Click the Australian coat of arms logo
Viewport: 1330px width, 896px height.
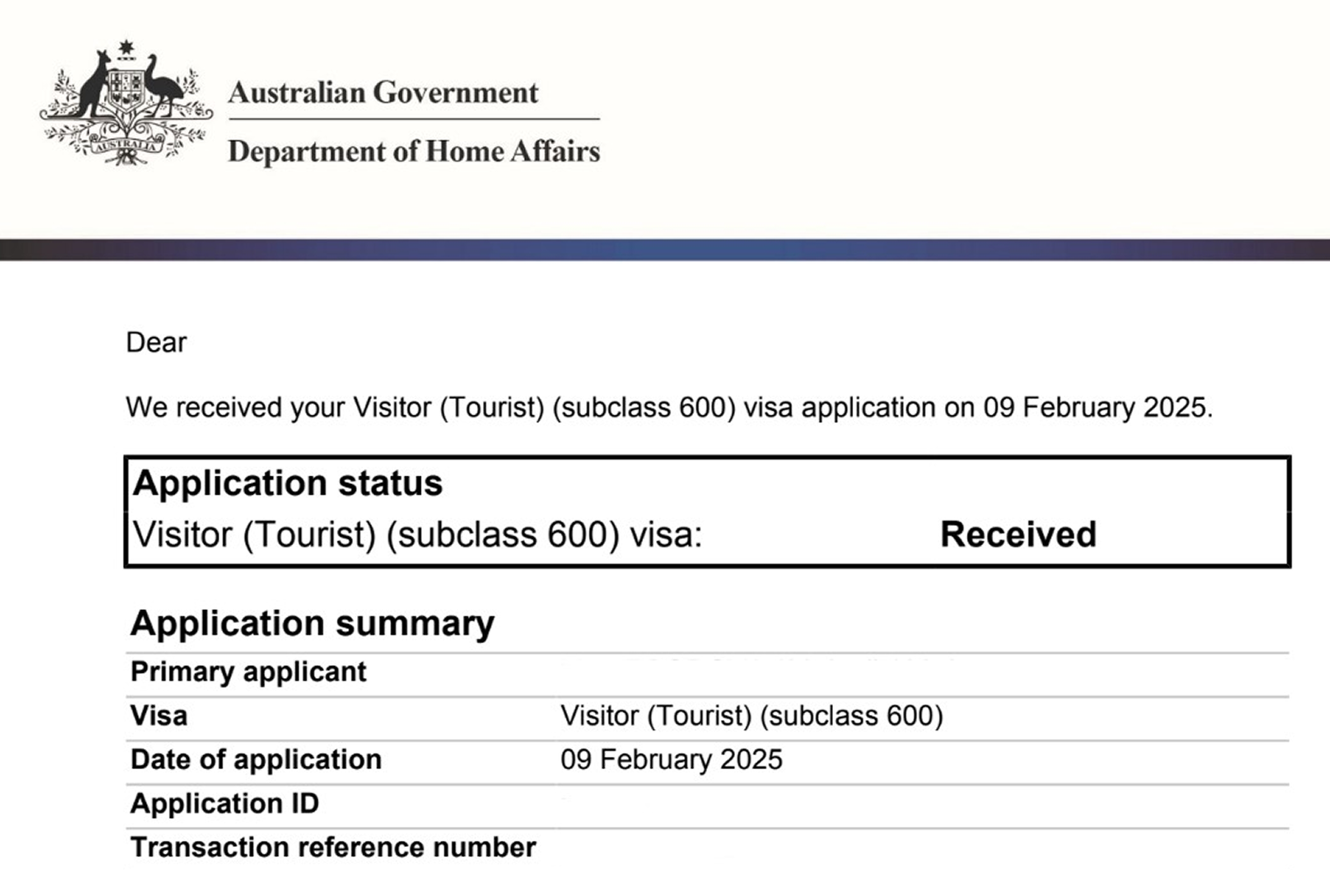click(x=125, y=103)
